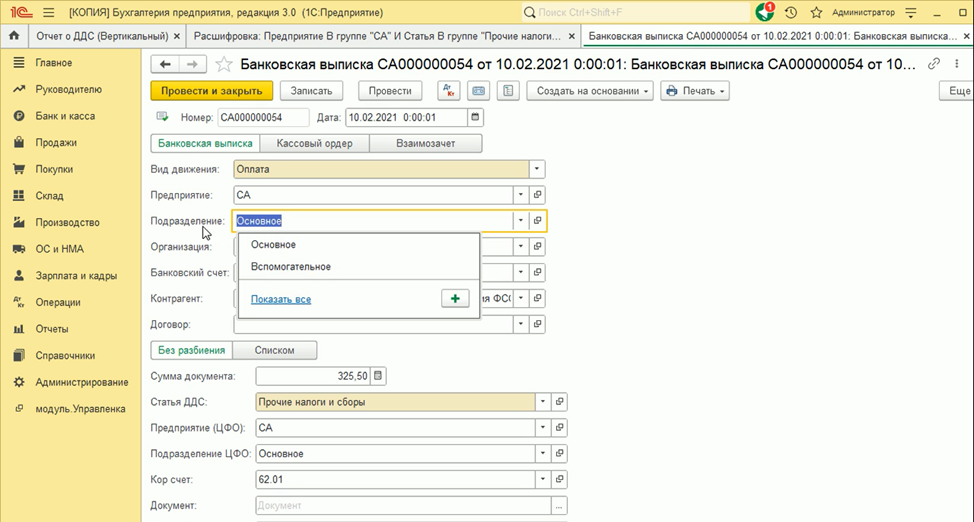Select the Банковская выписка document tab
Viewport: 974px width, 522px height.
(x=205, y=144)
